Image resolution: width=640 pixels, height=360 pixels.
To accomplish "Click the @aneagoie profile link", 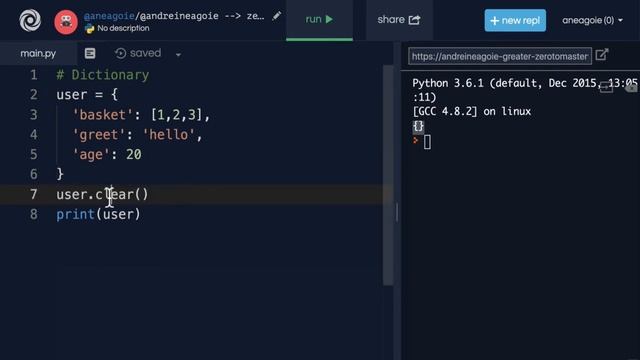I will pos(109,16).
